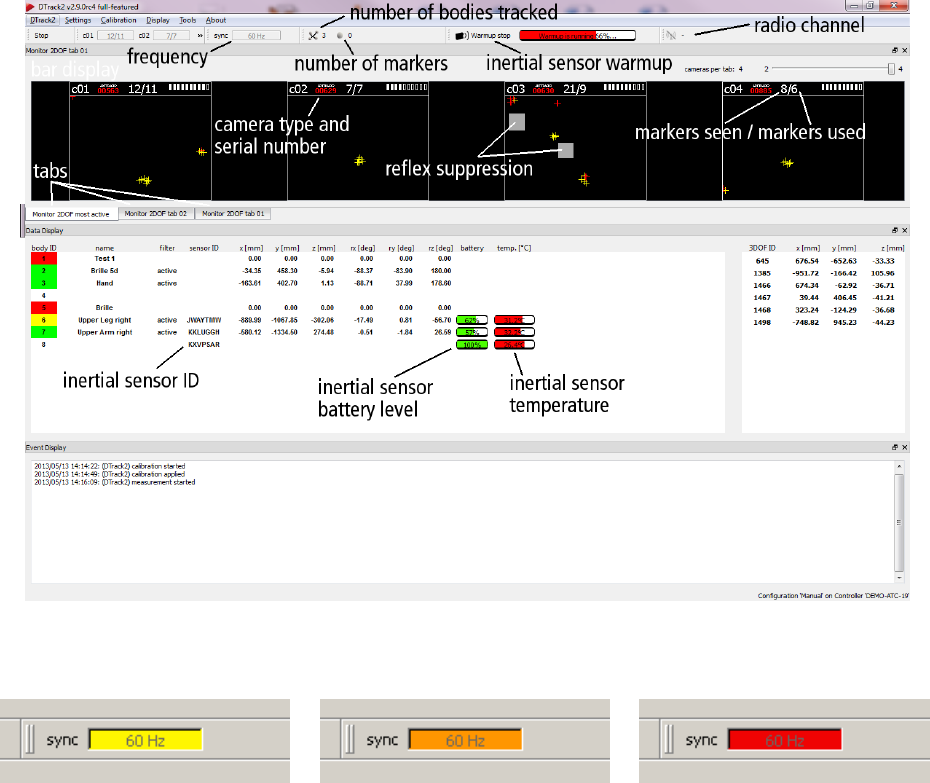The height and width of the screenshot is (783, 930).
Task: Close the Monitor 2DOF panel
Action: [x=904, y=50]
